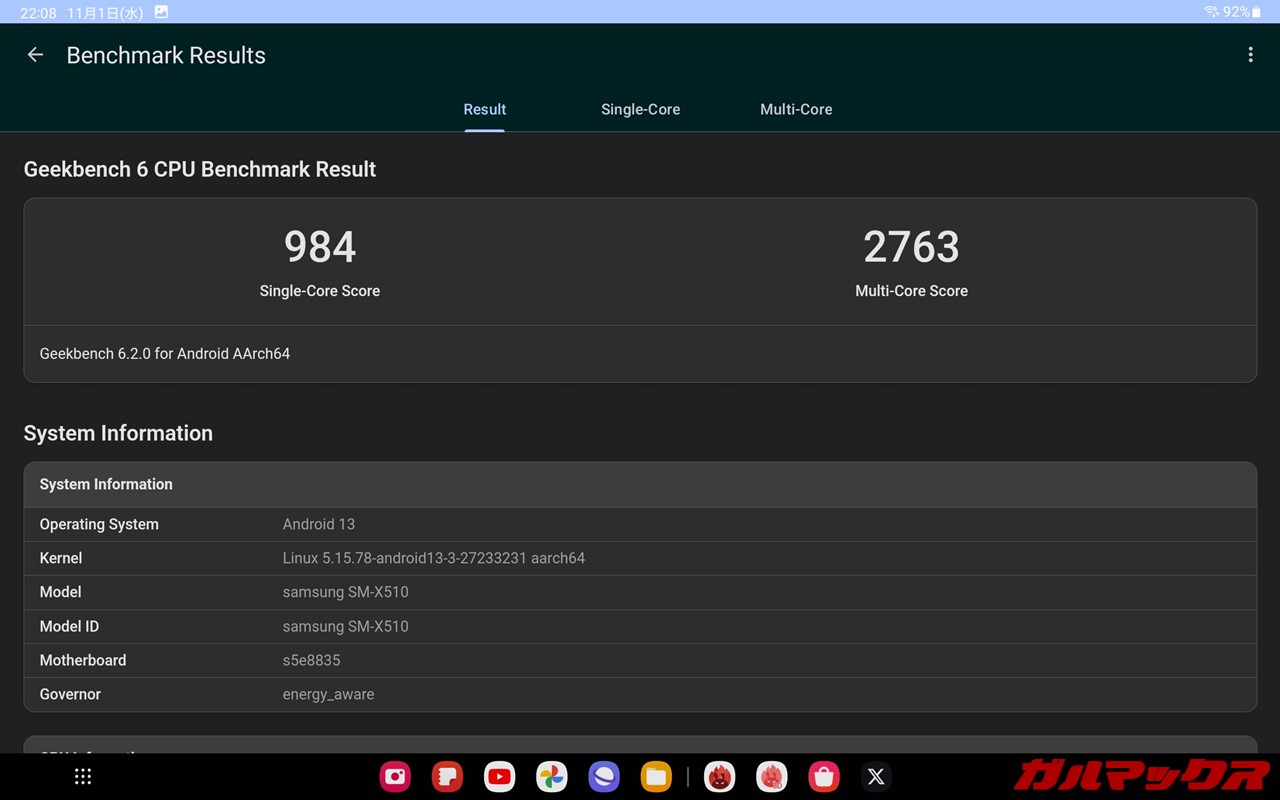Open the three-dot overflow menu
Viewport: 1280px width, 800px height.
pyautogui.click(x=1250, y=55)
